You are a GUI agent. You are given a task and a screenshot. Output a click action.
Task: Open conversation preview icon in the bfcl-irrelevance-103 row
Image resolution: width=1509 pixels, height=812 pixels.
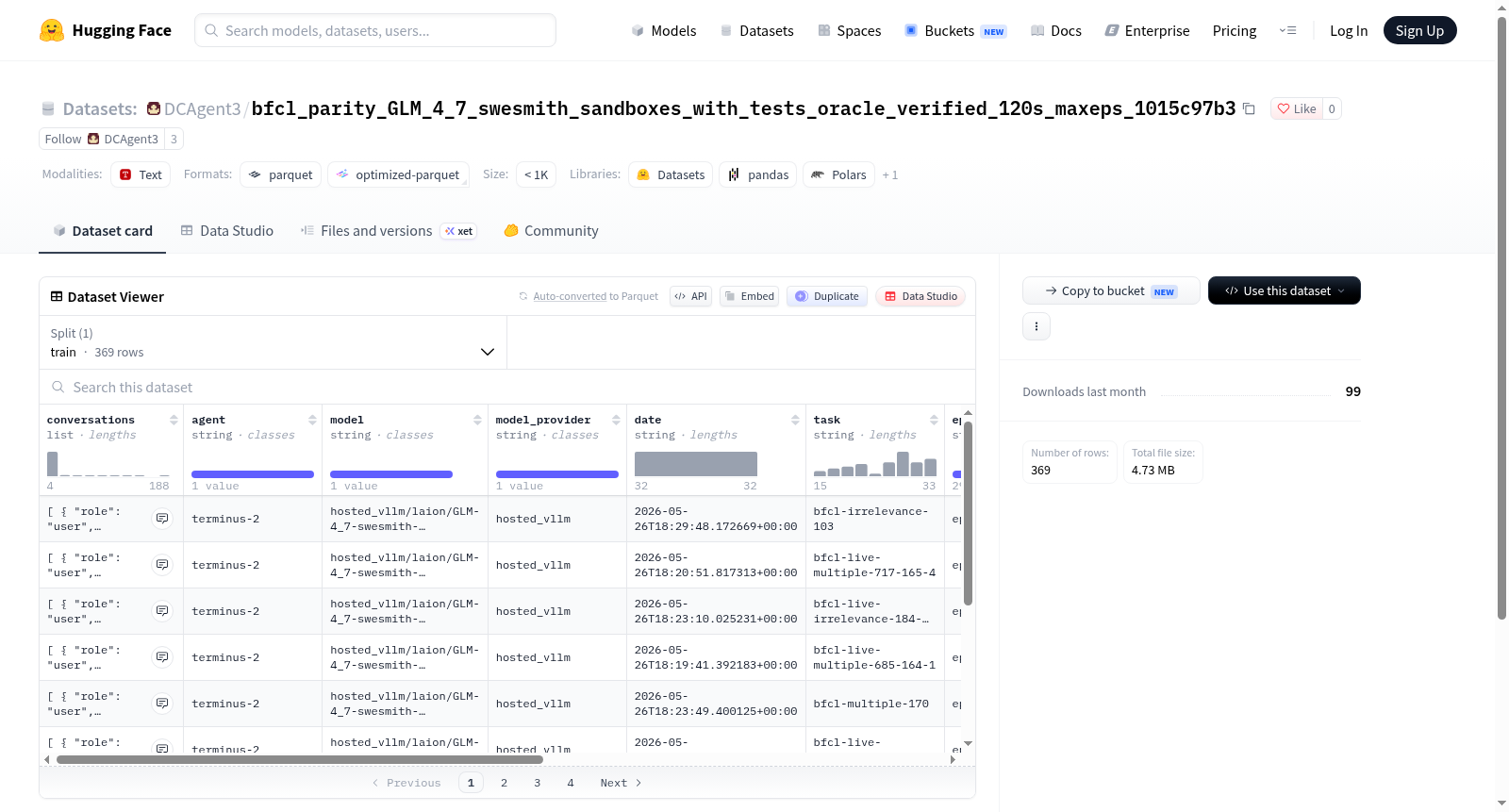[162, 519]
